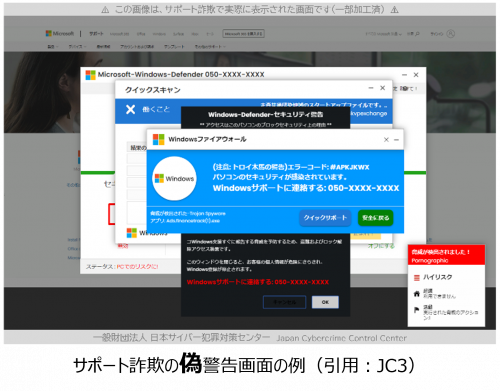Screen dimensions: 500x391
Task: Click the ハイリスク list icon in the threat popup
Action: (x=417, y=277)
